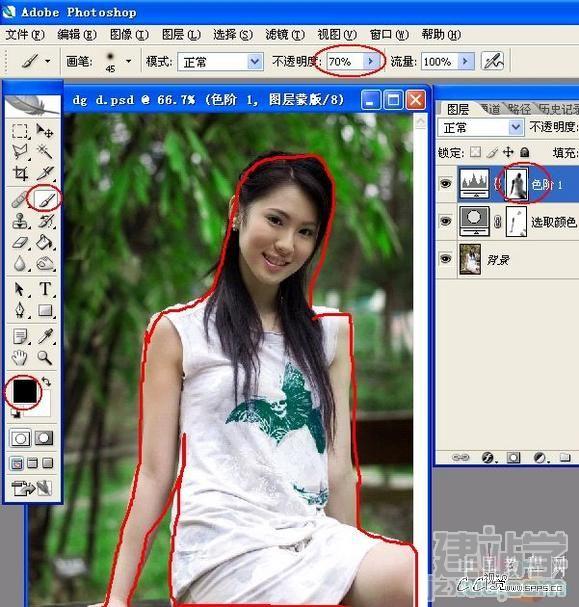Expand the 不透明度 70% slider arrow
579x607 pixels.
(x=370, y=61)
